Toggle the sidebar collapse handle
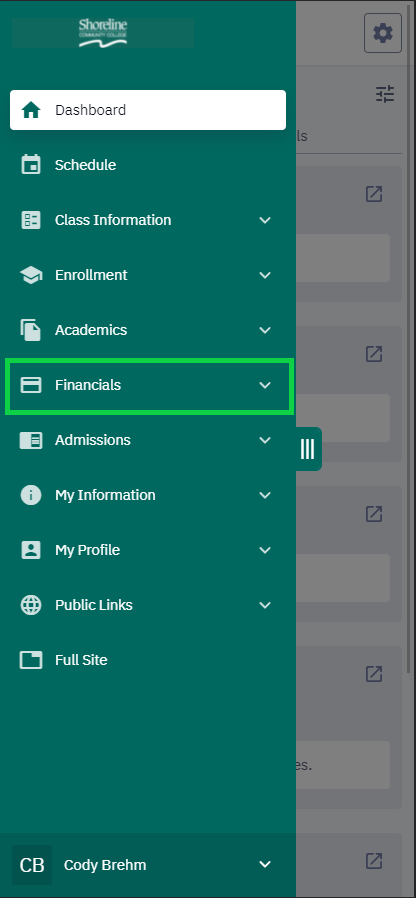The height and width of the screenshot is (898, 416). tap(308, 449)
